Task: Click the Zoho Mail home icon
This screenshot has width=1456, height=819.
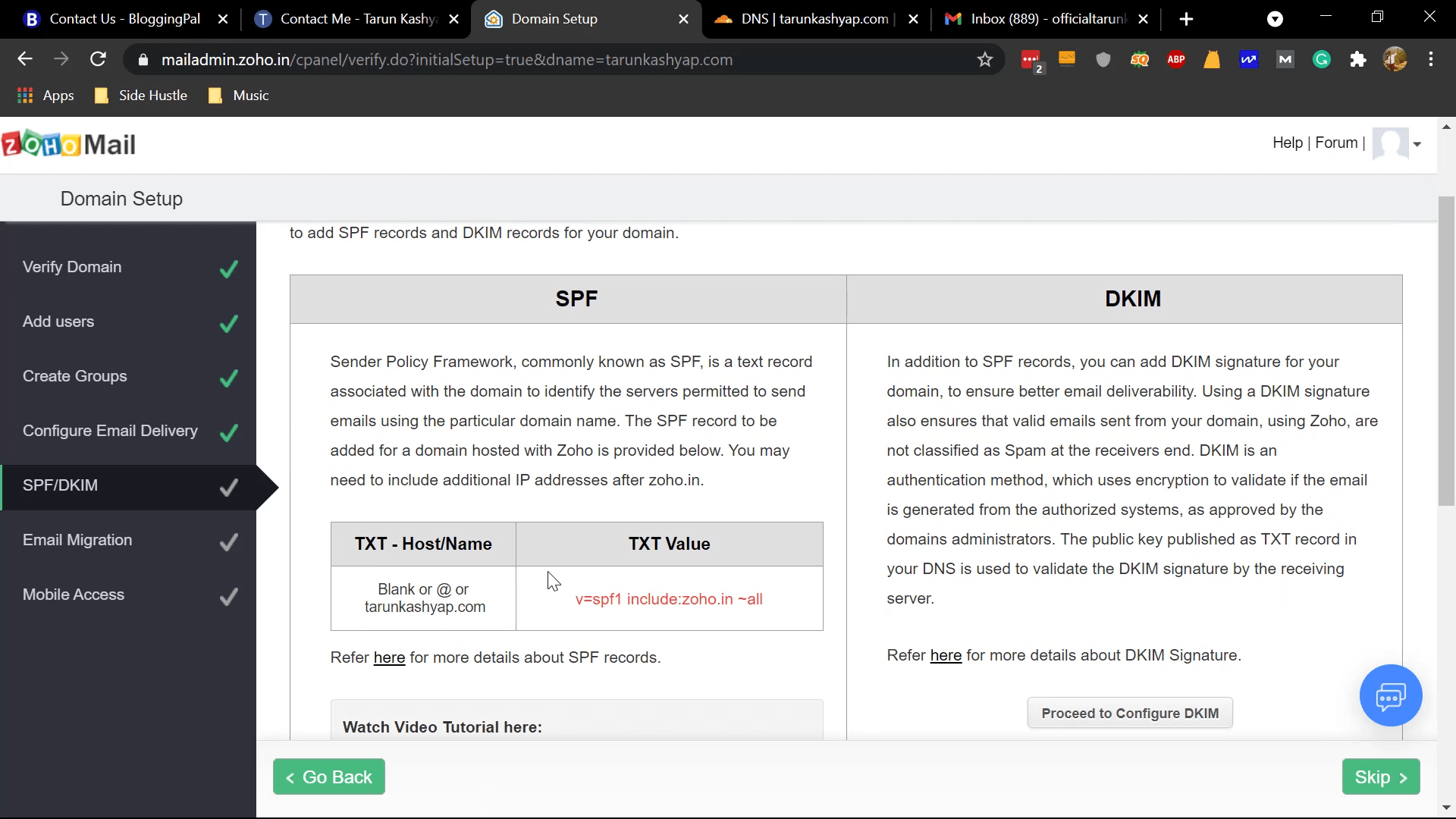Action: coord(69,145)
